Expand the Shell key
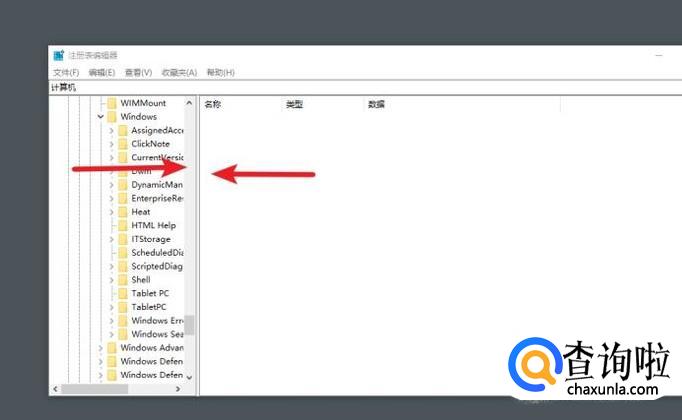 [111, 280]
